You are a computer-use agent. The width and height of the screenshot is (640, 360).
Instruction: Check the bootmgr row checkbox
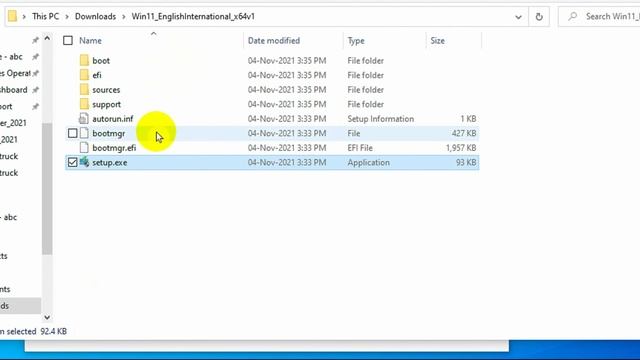pyautogui.click(x=72, y=133)
